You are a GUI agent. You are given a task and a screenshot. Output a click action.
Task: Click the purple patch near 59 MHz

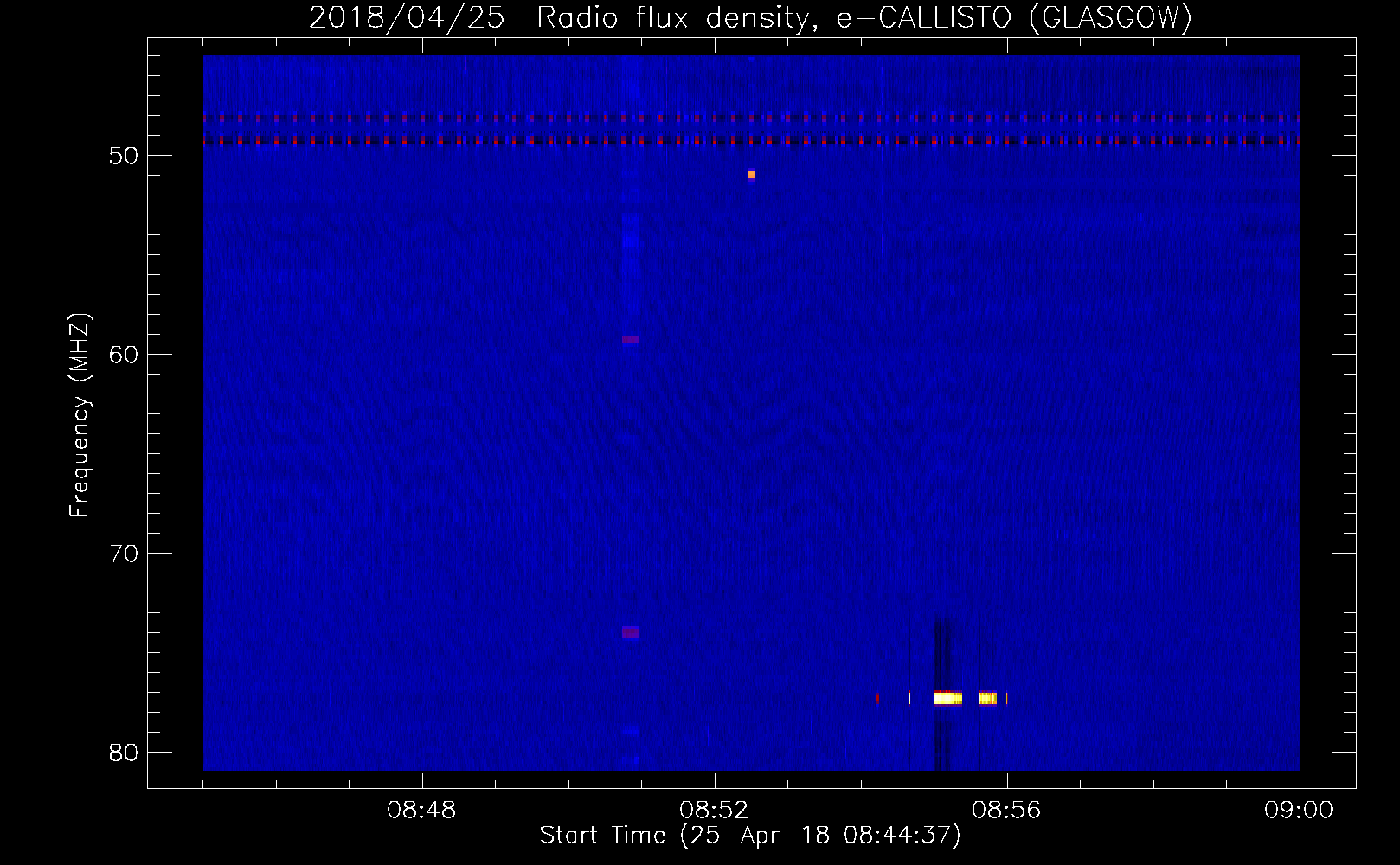[x=631, y=339]
